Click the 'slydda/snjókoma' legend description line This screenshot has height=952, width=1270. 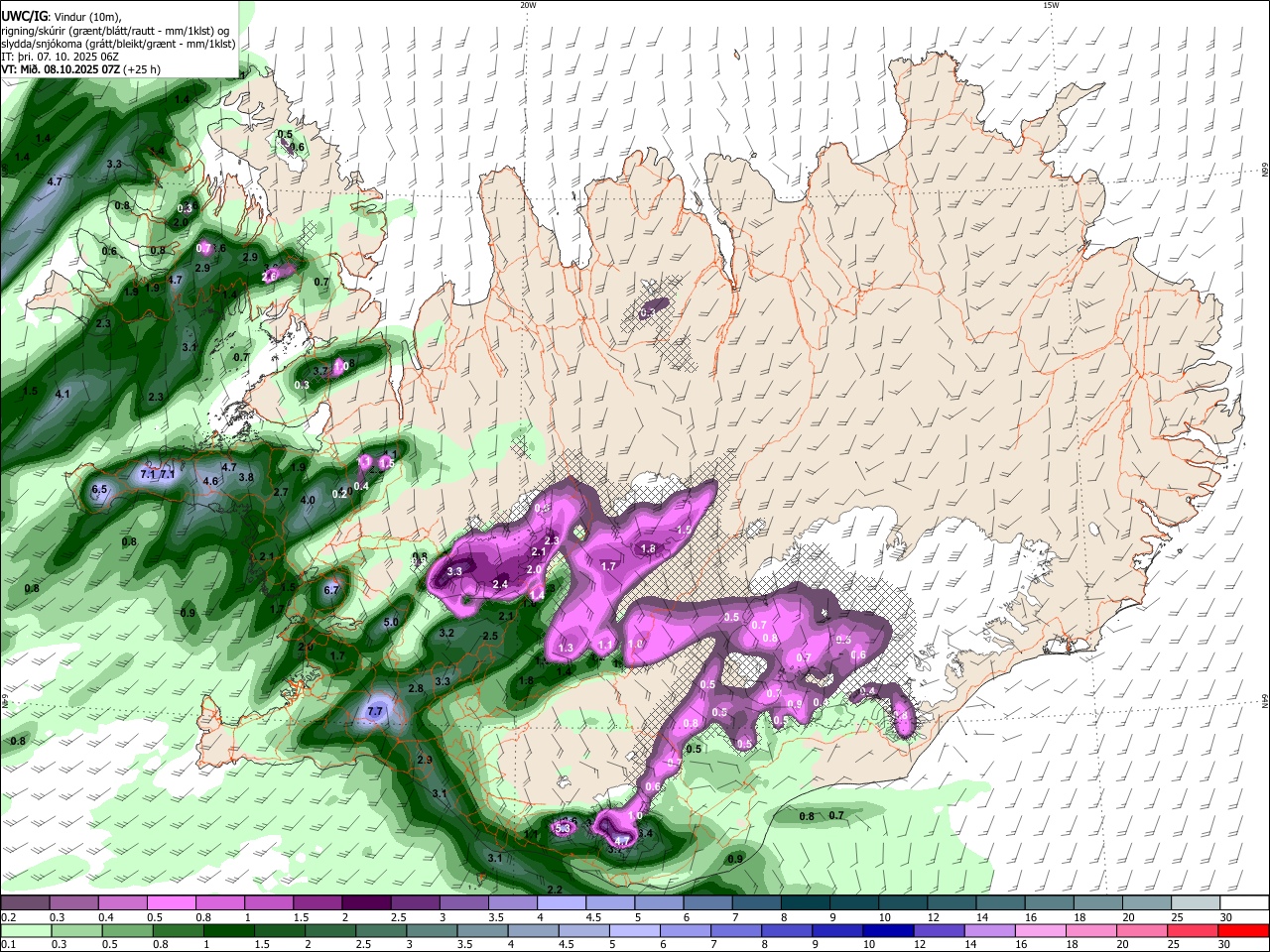click(119, 44)
